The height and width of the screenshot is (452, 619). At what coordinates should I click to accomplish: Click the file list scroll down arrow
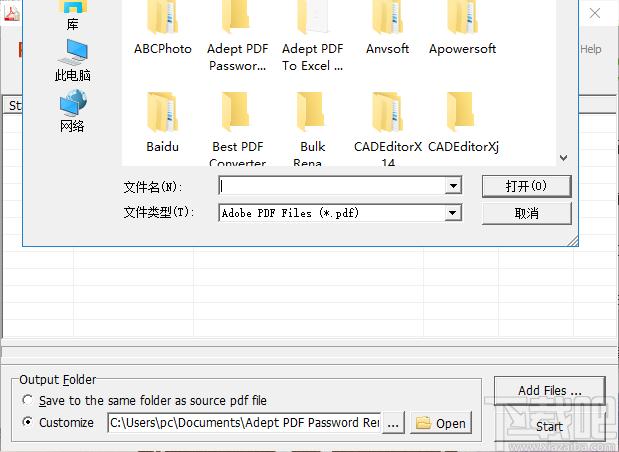point(564,158)
